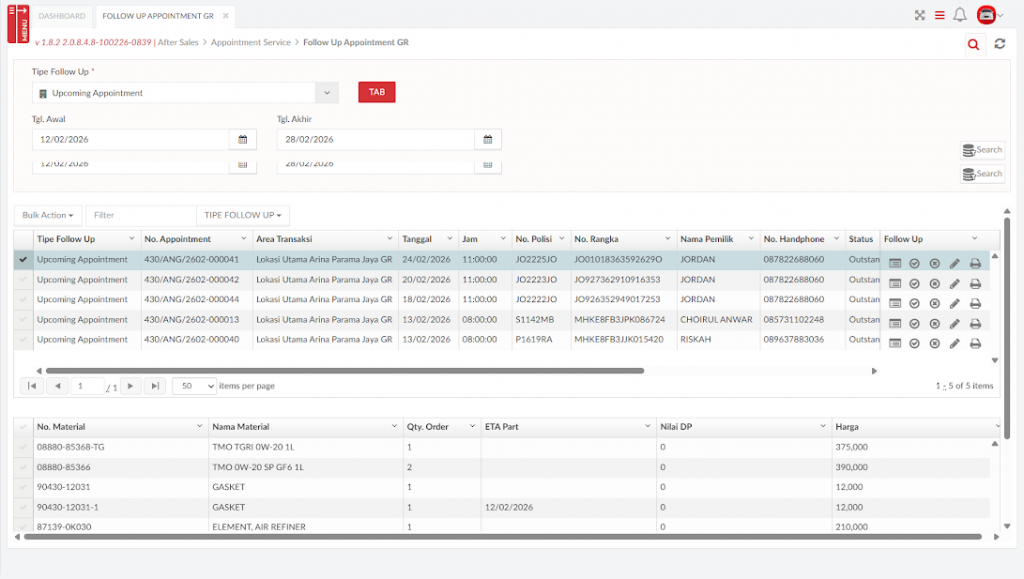The width and height of the screenshot is (1024, 579).
Task: Click the Appointment Service breadcrumb
Action: pos(251,43)
